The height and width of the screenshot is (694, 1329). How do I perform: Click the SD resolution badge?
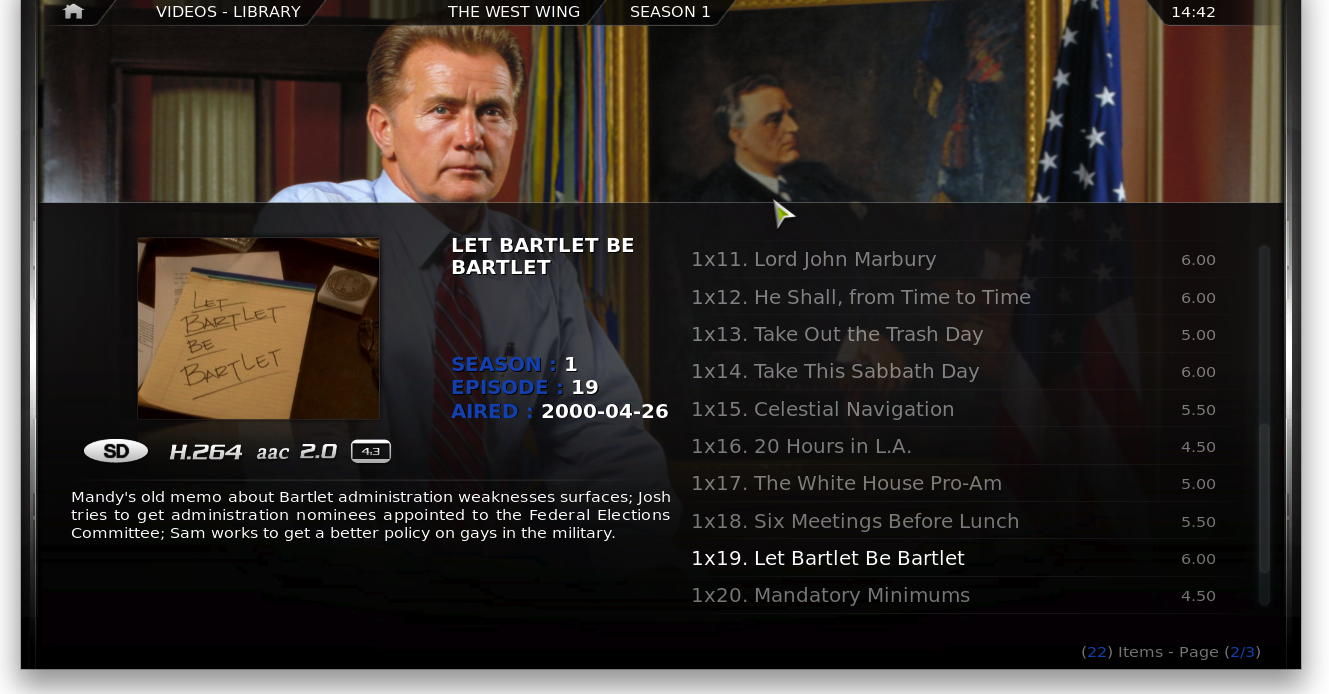116,451
